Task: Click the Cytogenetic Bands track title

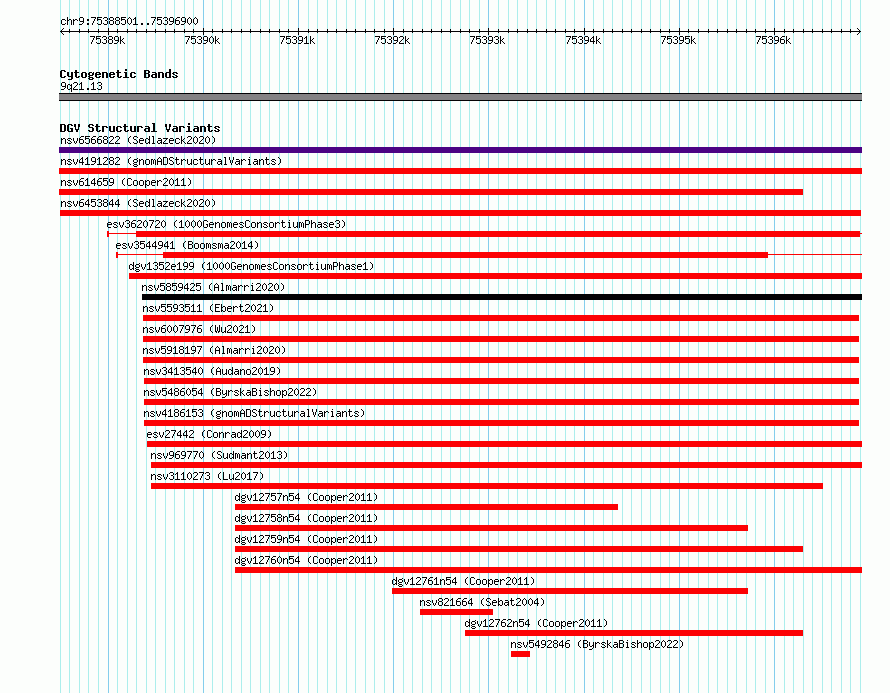Action: (x=119, y=74)
